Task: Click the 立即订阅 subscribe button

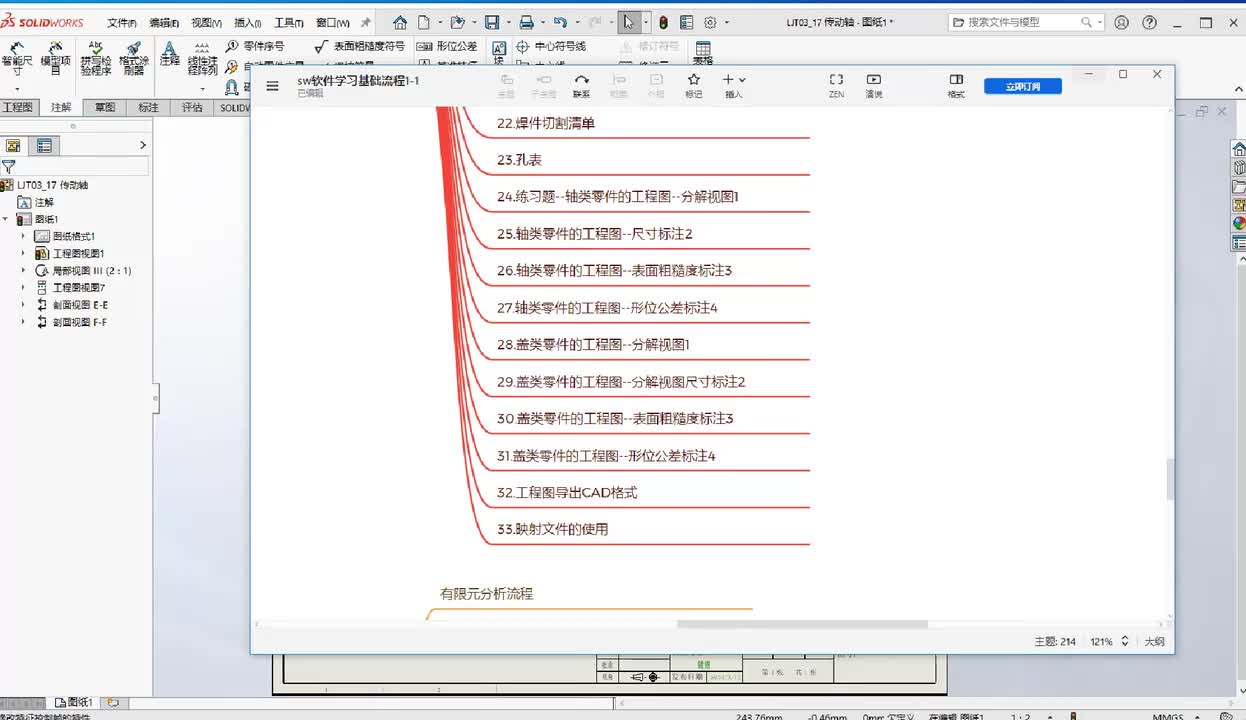Action: (1022, 86)
